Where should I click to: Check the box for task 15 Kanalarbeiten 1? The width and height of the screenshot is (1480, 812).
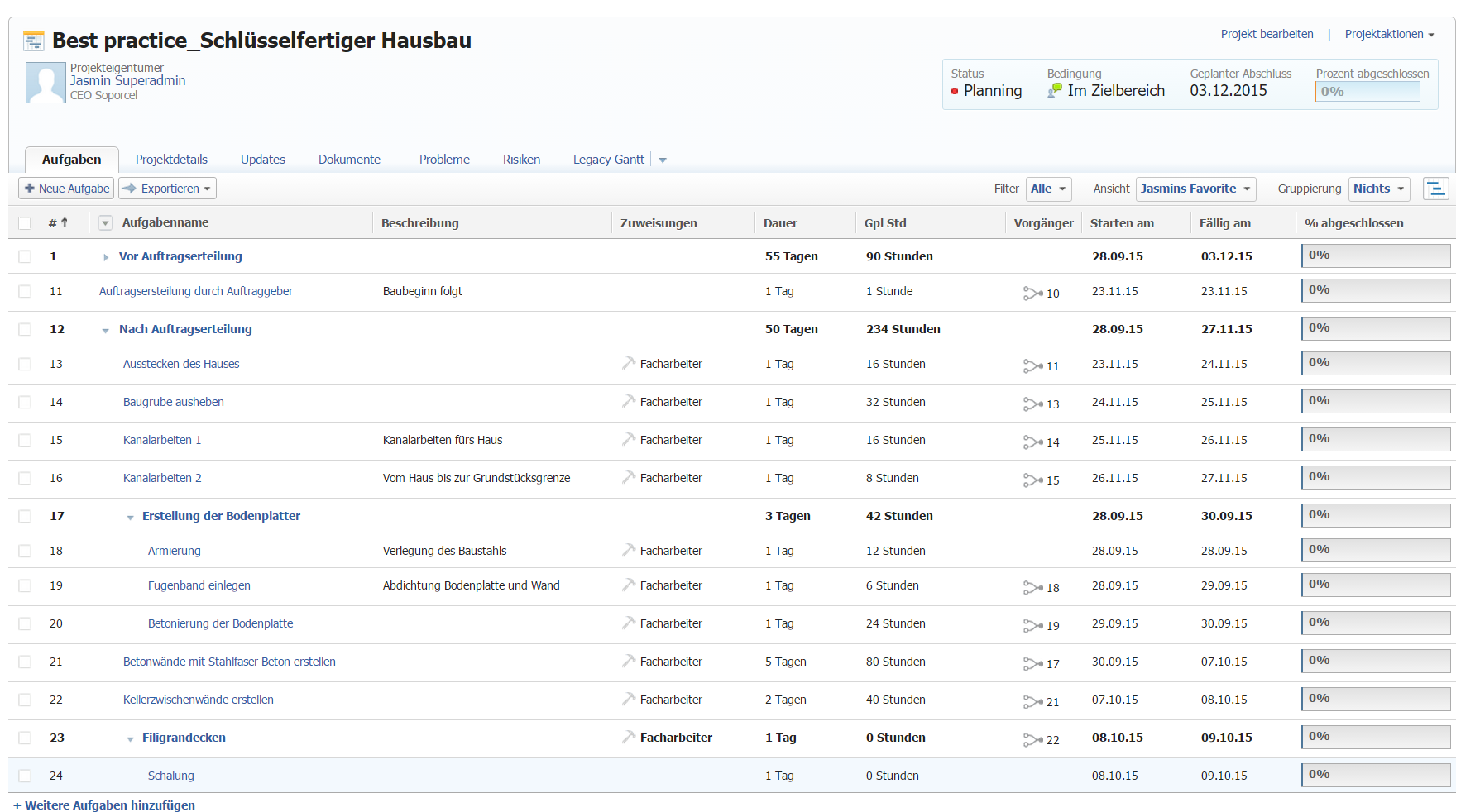[x=25, y=440]
